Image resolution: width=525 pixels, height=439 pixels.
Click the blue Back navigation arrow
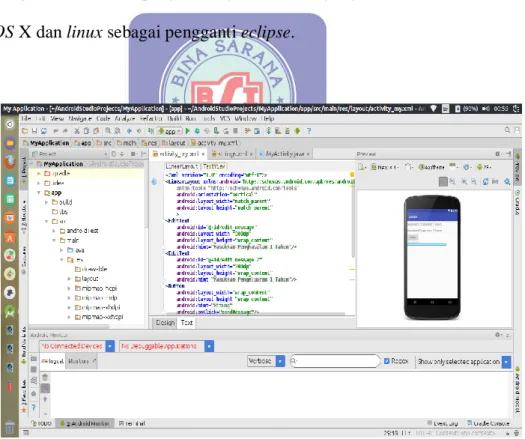(x=130, y=131)
